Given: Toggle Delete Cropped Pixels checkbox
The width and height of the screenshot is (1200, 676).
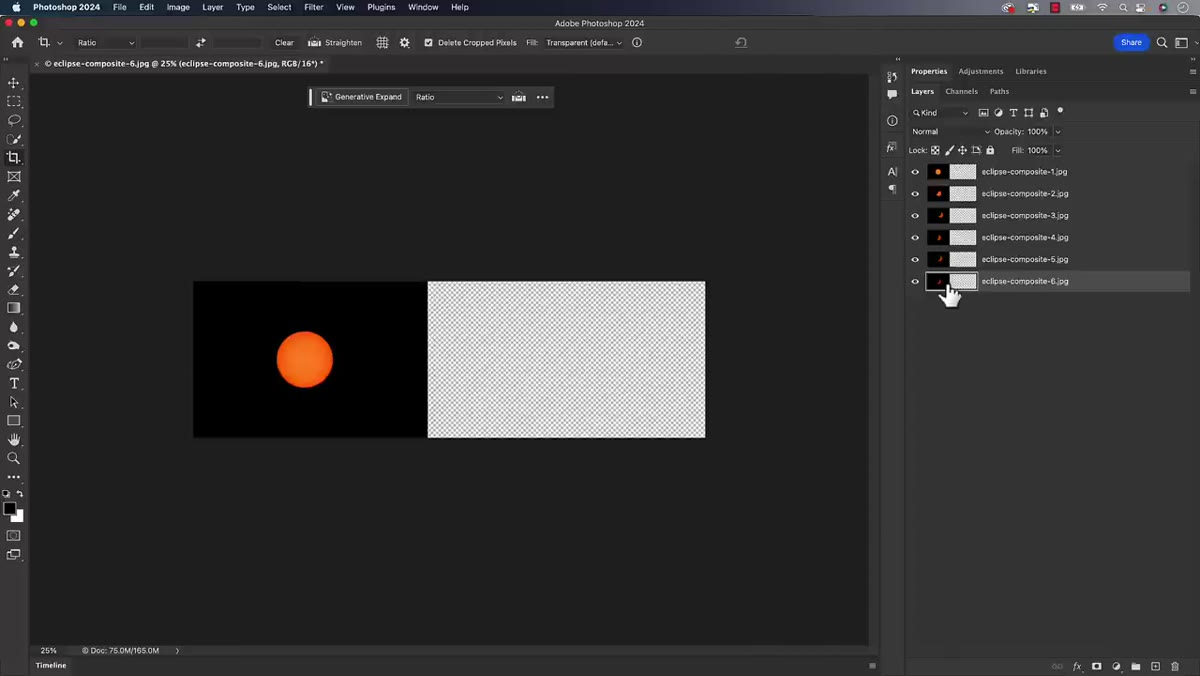Looking at the screenshot, I should [429, 43].
